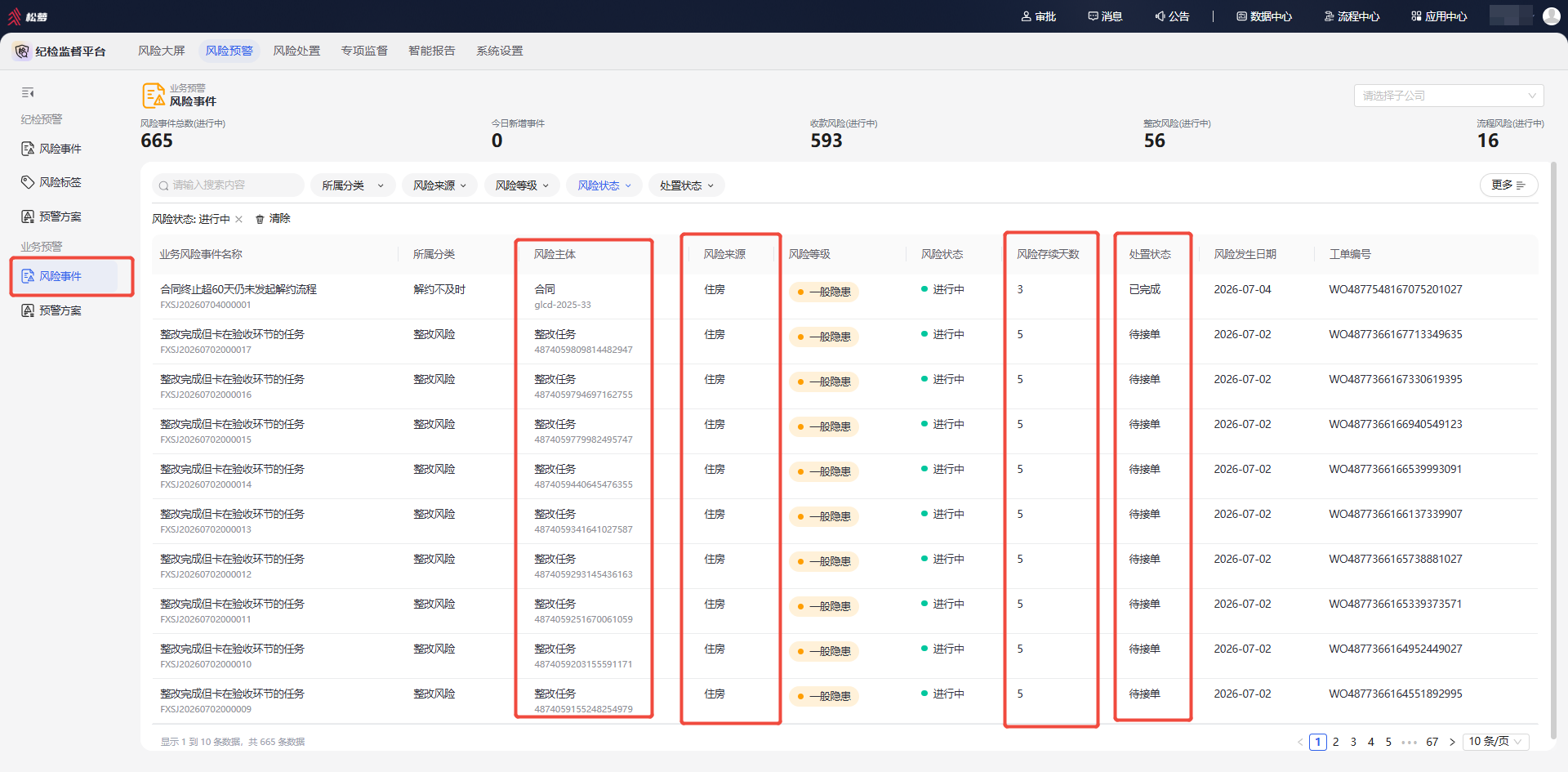The width and height of the screenshot is (1568, 772).
Task: Open 消息 messages in the top bar
Action: coord(1106,16)
